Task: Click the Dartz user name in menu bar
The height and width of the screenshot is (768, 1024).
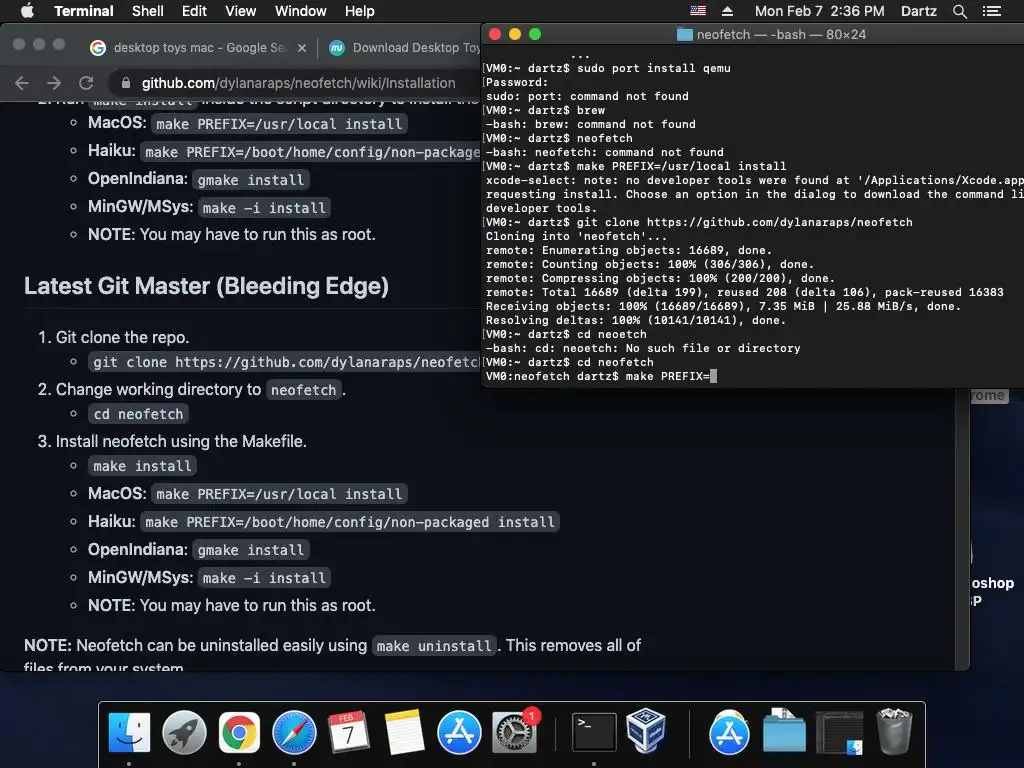Action: point(918,11)
